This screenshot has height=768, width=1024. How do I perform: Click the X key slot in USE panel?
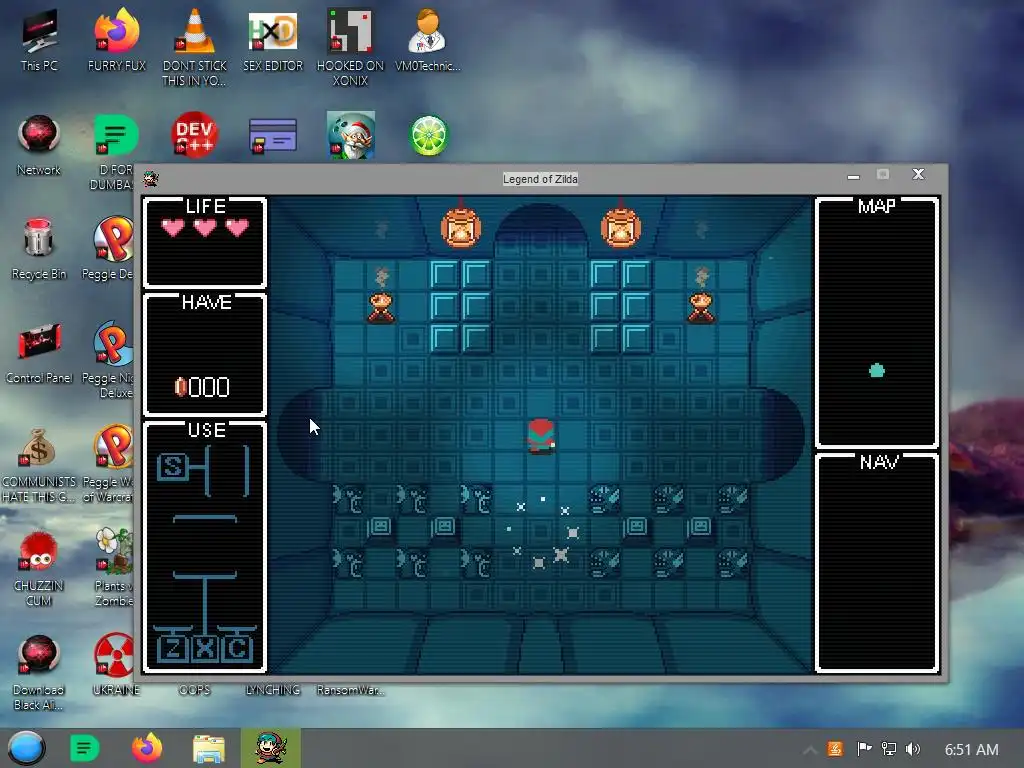204,648
